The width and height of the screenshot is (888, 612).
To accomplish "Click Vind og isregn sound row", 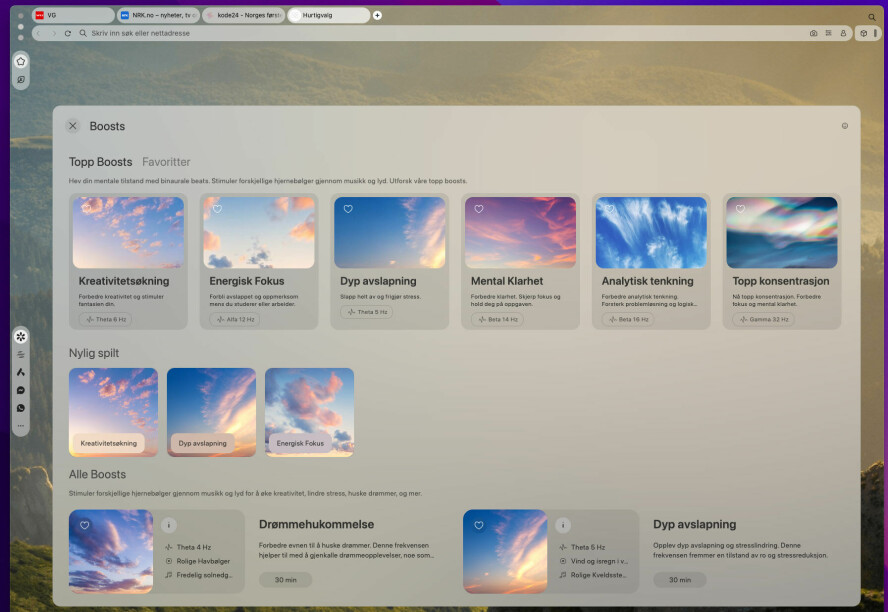I will coord(594,561).
